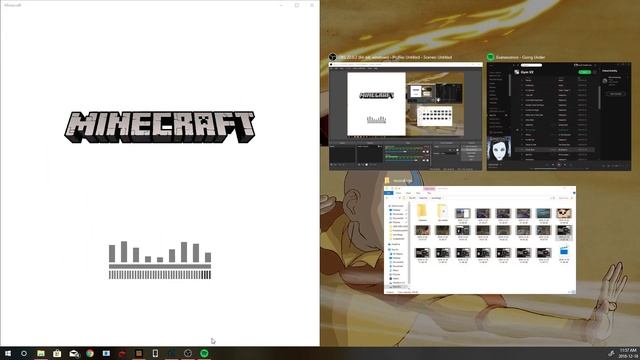Maximize the Minecraft window
Image resolution: width=640 pixels, height=360 pixels.
coord(297,5)
